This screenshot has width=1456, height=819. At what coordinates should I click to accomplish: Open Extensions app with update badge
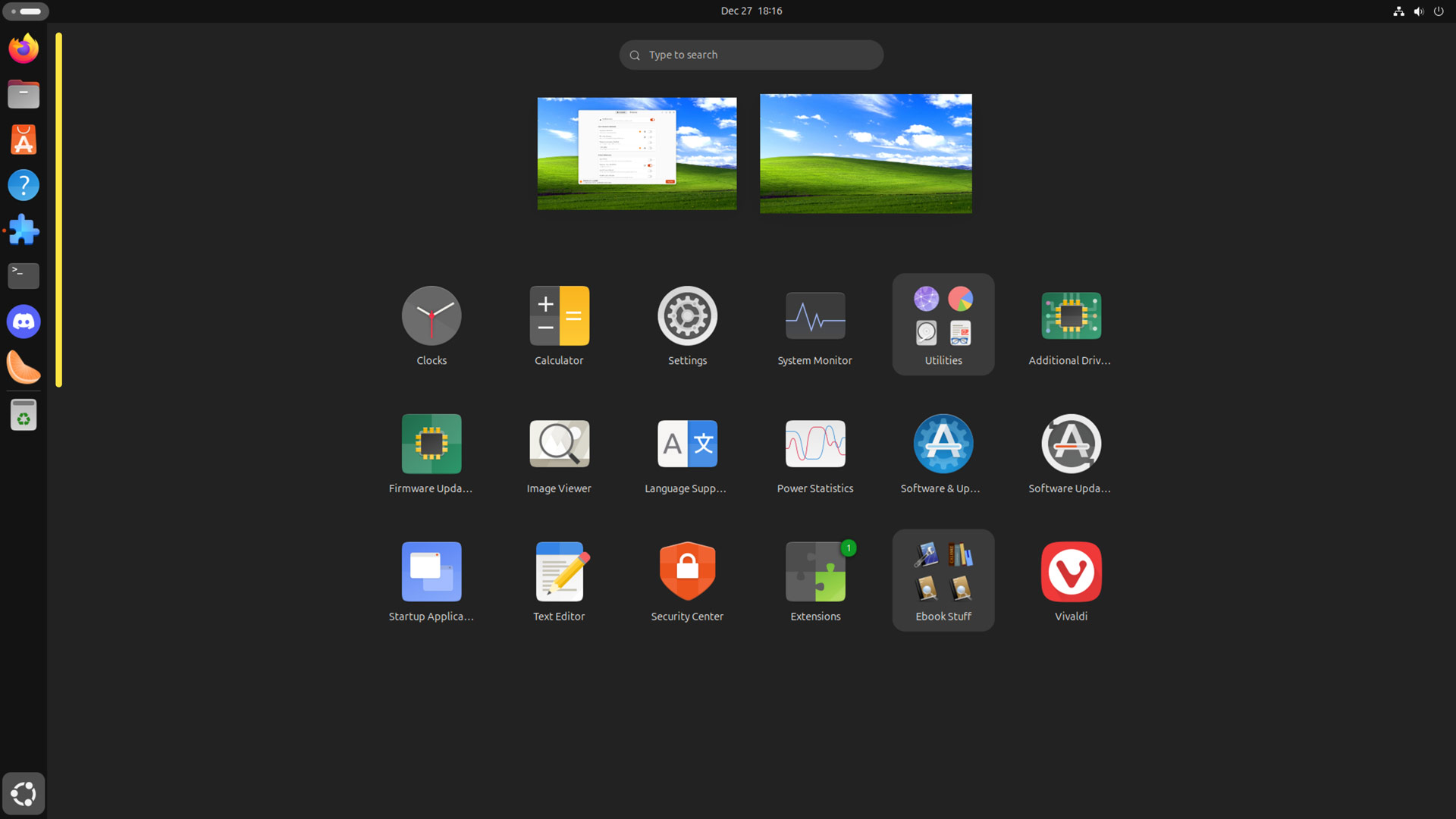click(x=815, y=581)
